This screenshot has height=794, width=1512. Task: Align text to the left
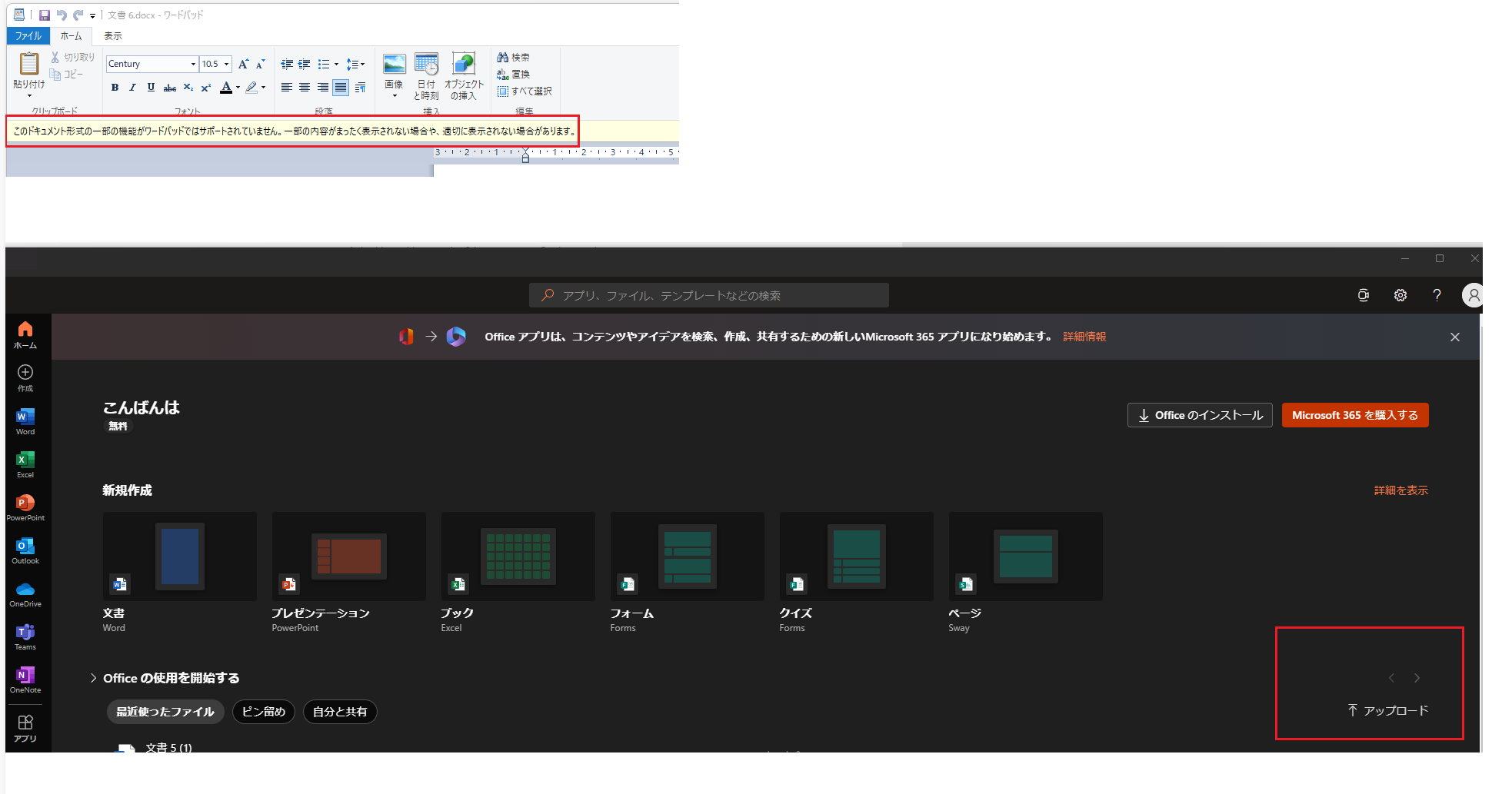coord(287,88)
